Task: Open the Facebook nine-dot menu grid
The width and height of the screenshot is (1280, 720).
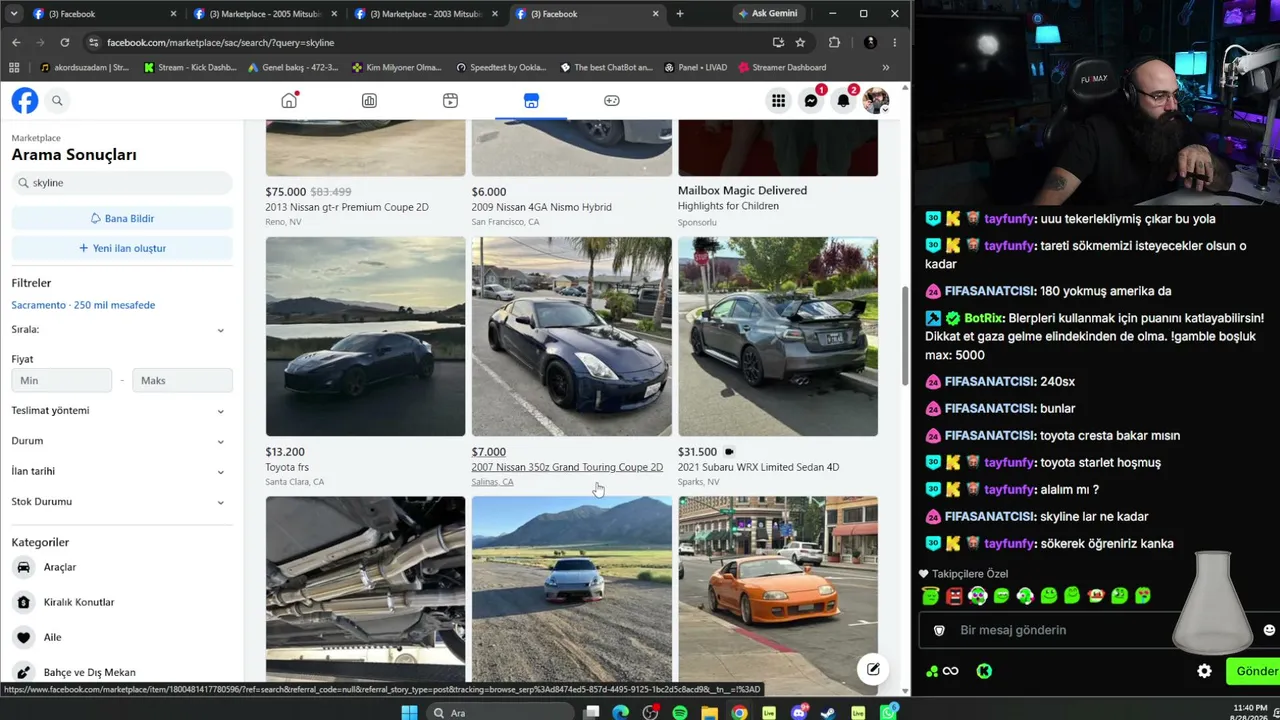Action: pos(778,100)
